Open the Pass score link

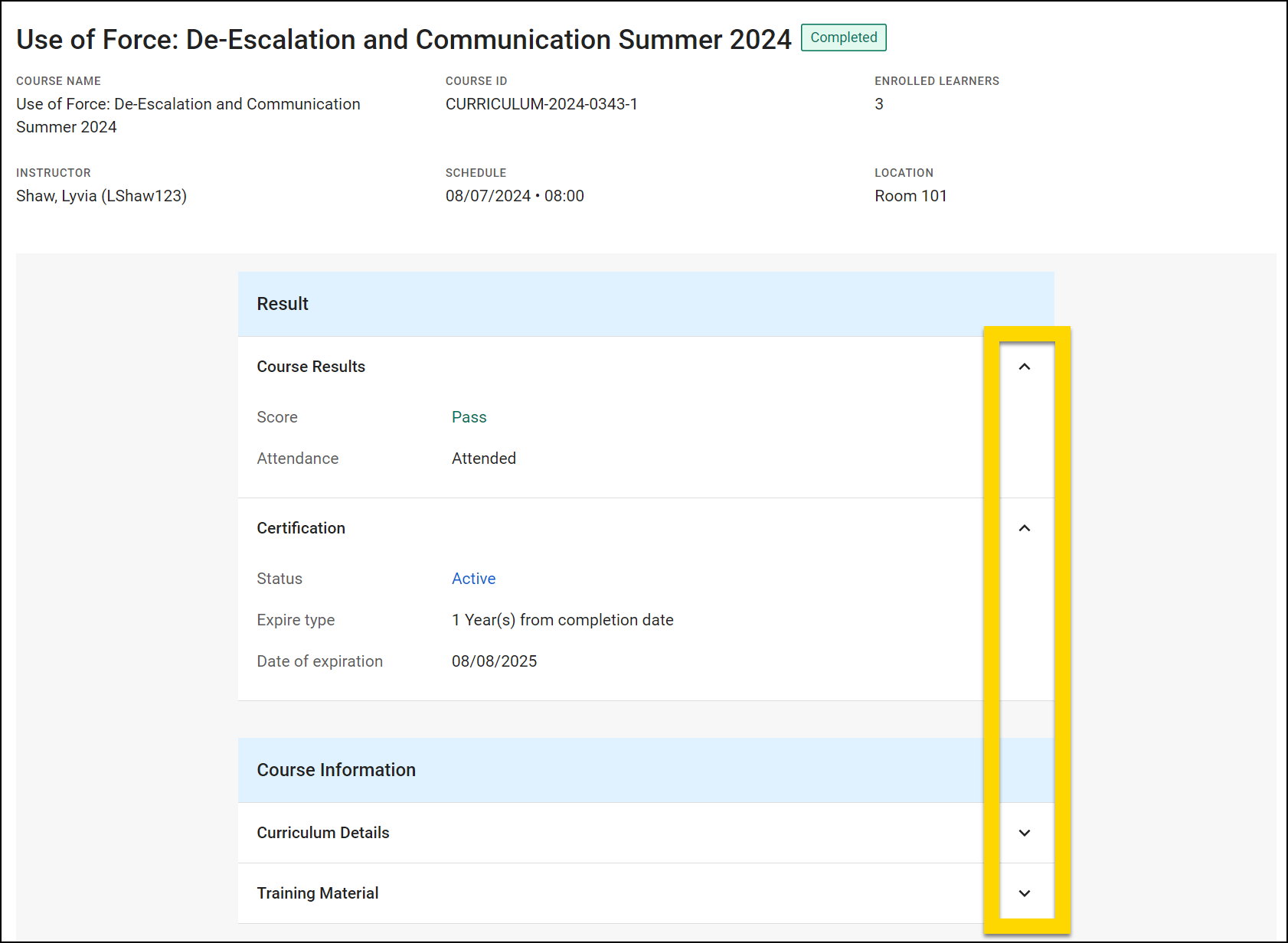tap(469, 417)
